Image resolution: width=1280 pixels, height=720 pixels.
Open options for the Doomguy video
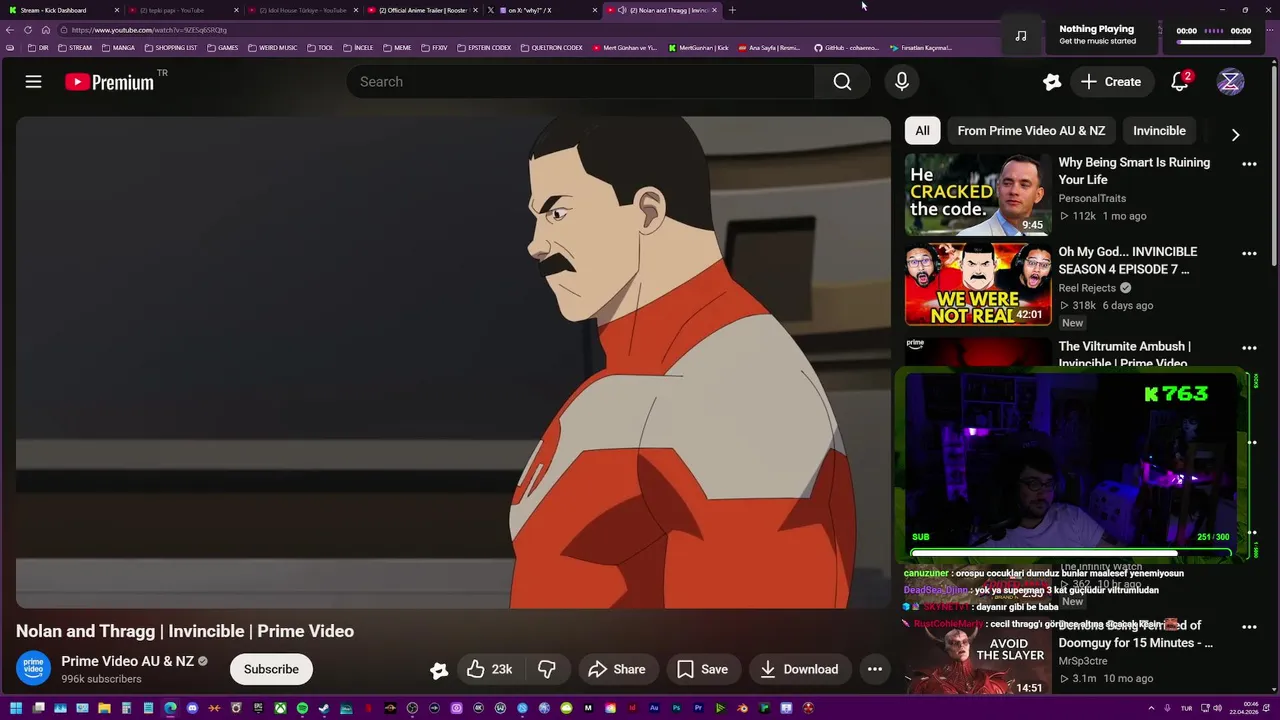tap(1249, 627)
